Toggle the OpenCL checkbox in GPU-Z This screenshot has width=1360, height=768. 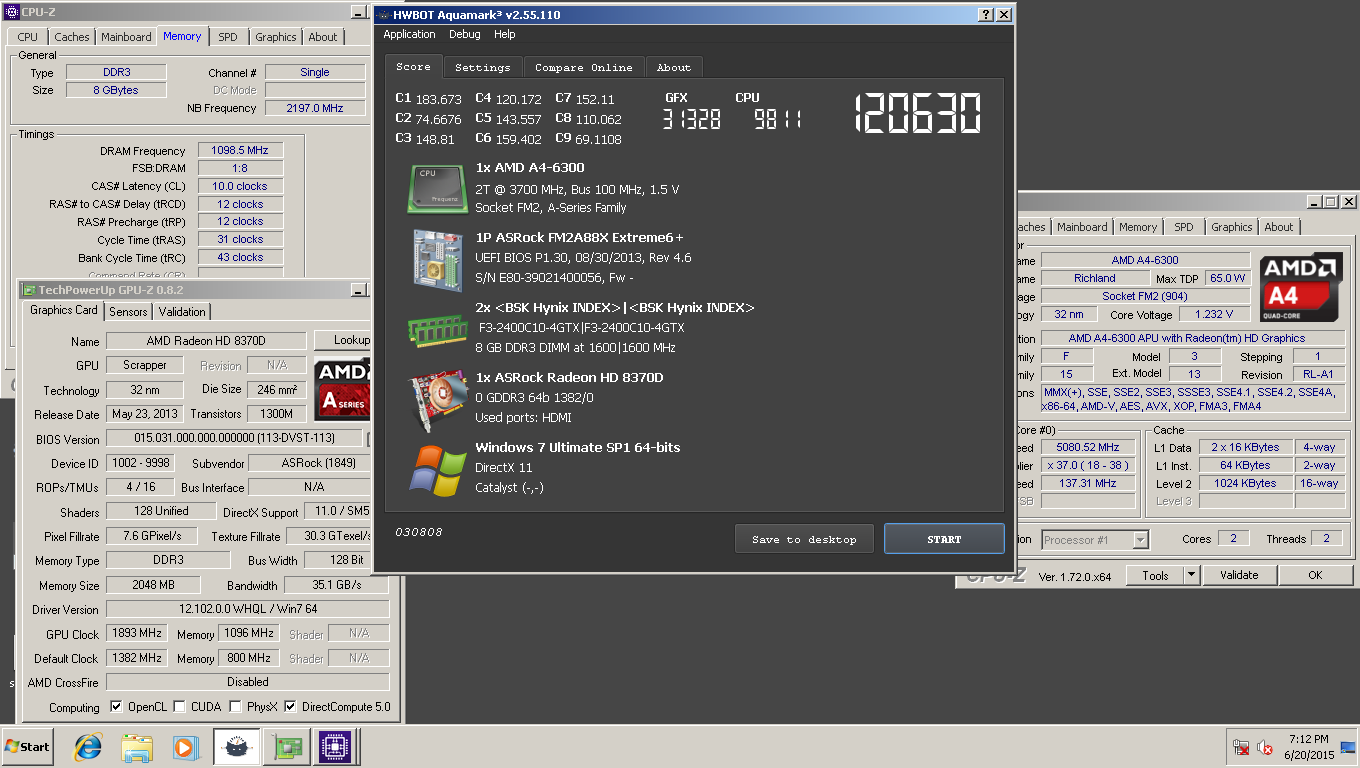click(116, 707)
